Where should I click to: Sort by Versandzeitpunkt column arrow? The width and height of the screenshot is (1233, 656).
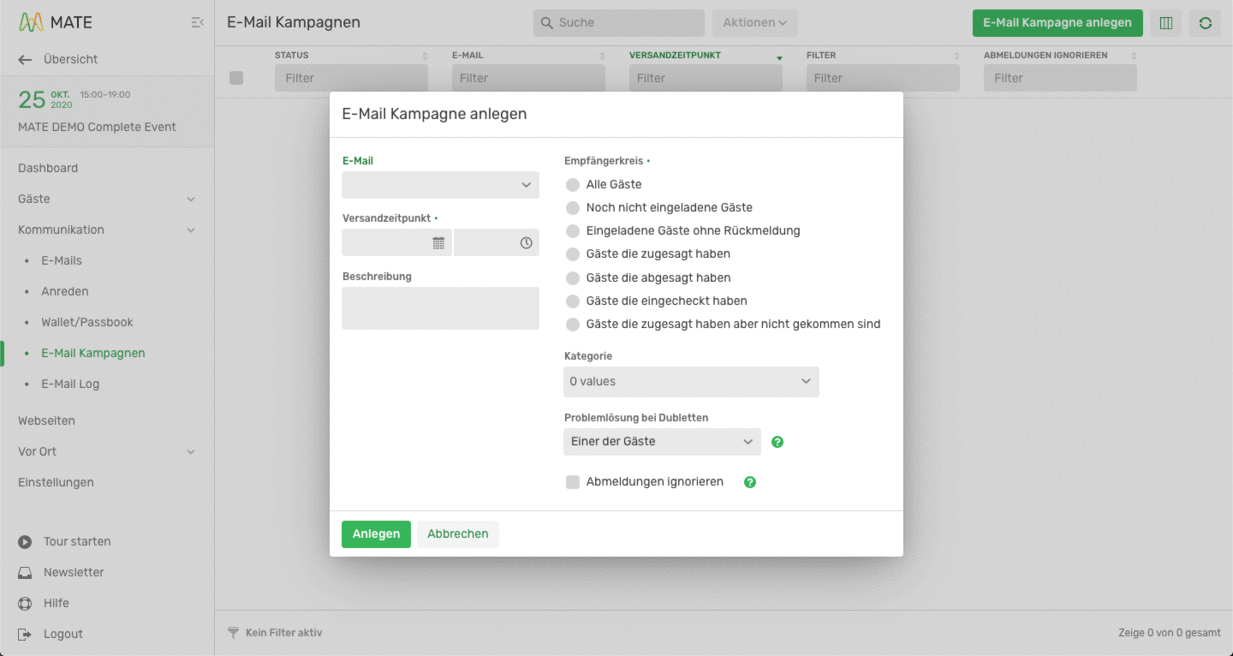(779, 57)
